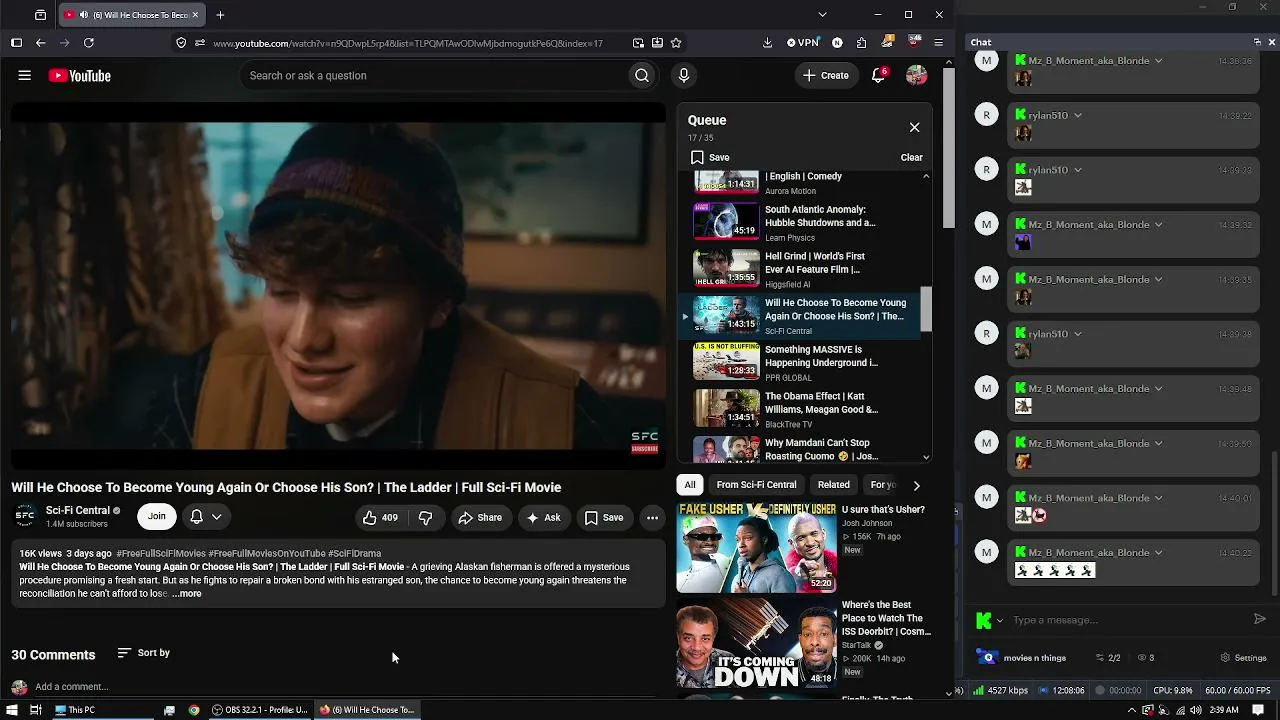Image resolution: width=1280 pixels, height=720 pixels.
Task: Expand the description with ...more
Action: click(186, 594)
